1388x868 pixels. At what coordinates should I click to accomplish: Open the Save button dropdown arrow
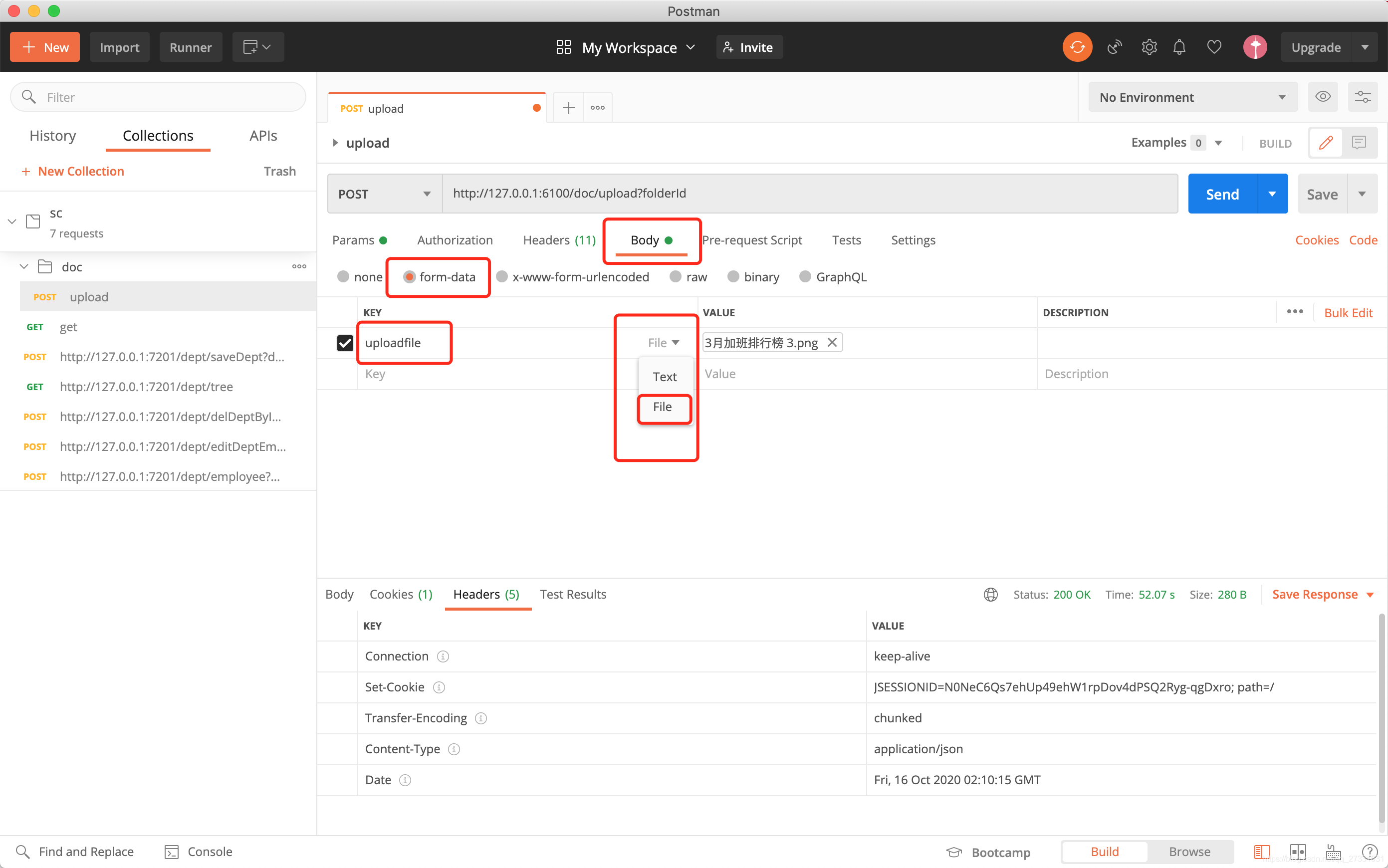coord(1362,194)
